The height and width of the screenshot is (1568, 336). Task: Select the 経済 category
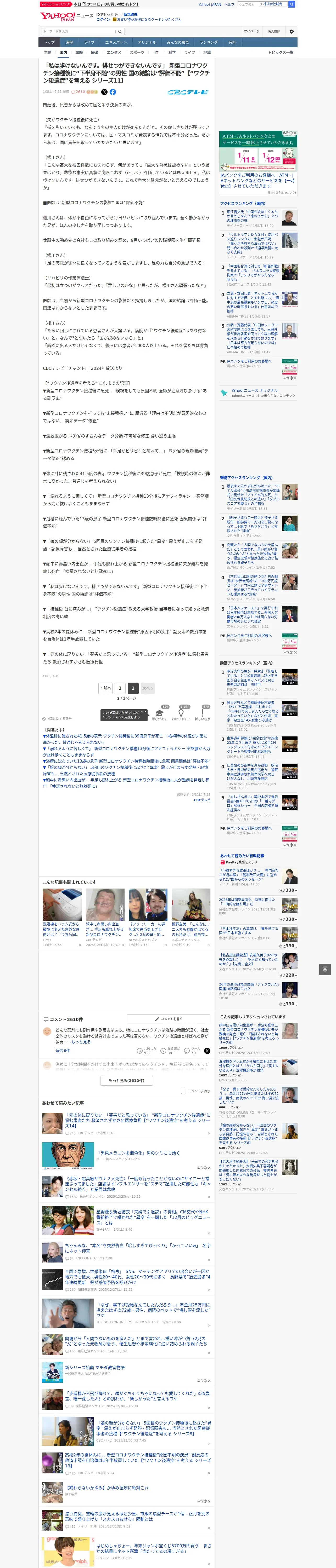(94, 52)
